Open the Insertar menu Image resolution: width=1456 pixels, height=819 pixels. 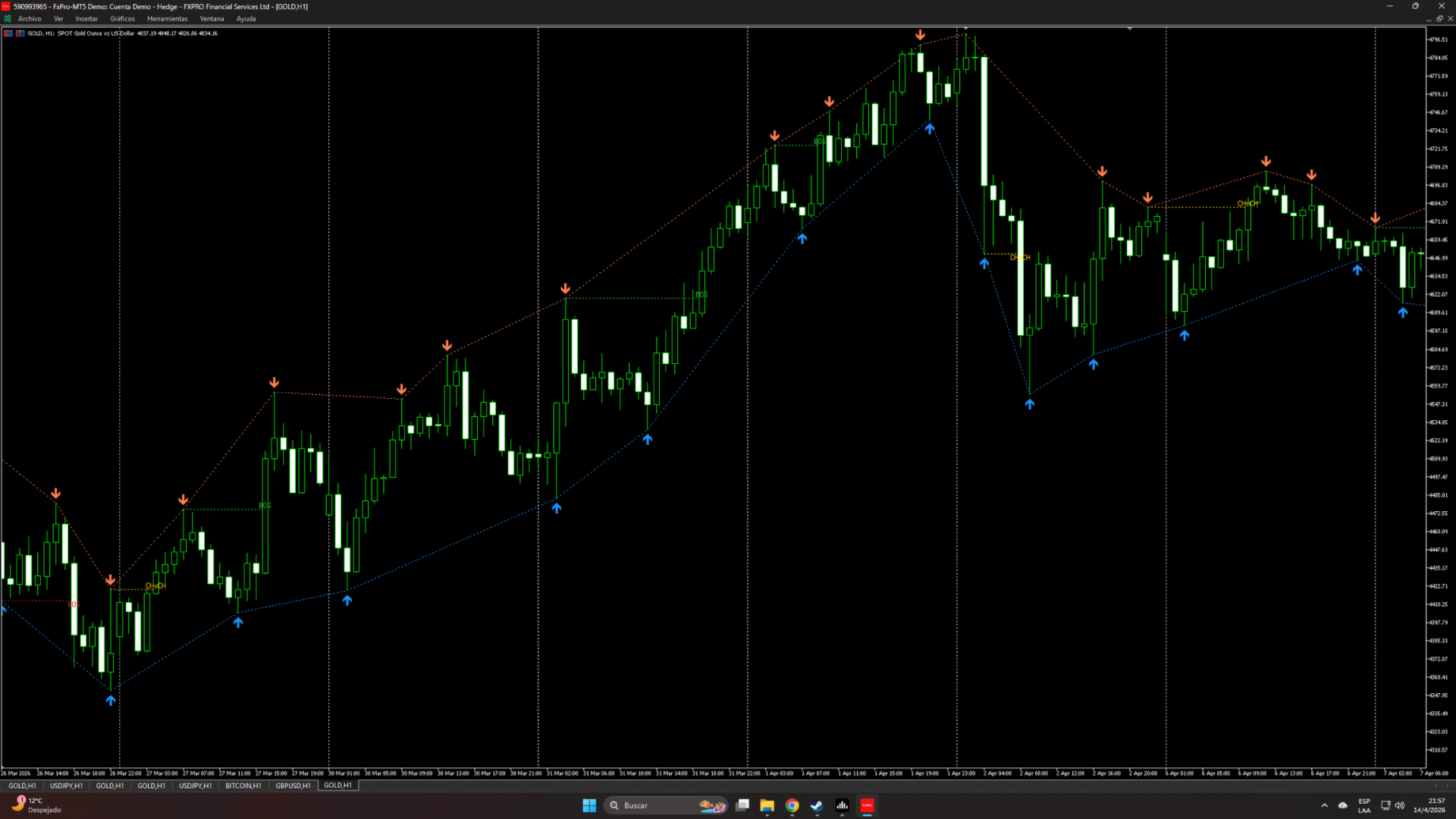click(x=86, y=19)
